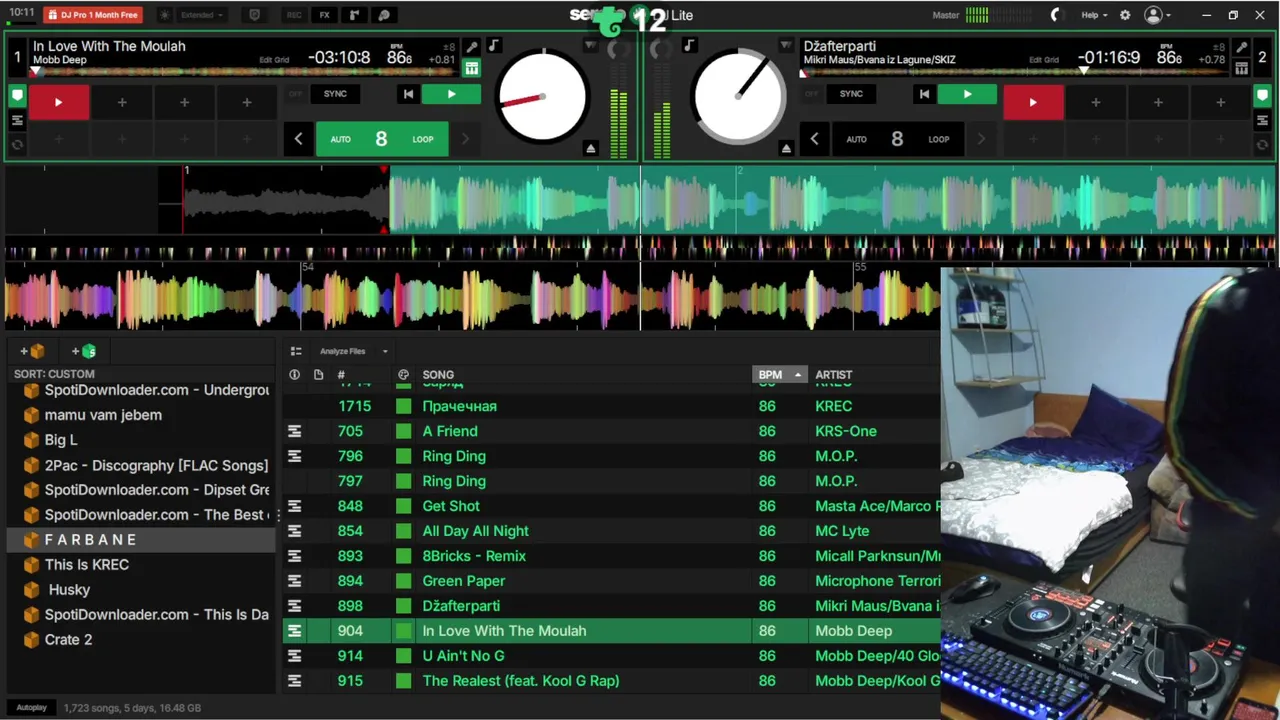Open the user account dropdown
The width and height of the screenshot is (1280, 720).
(1157, 15)
